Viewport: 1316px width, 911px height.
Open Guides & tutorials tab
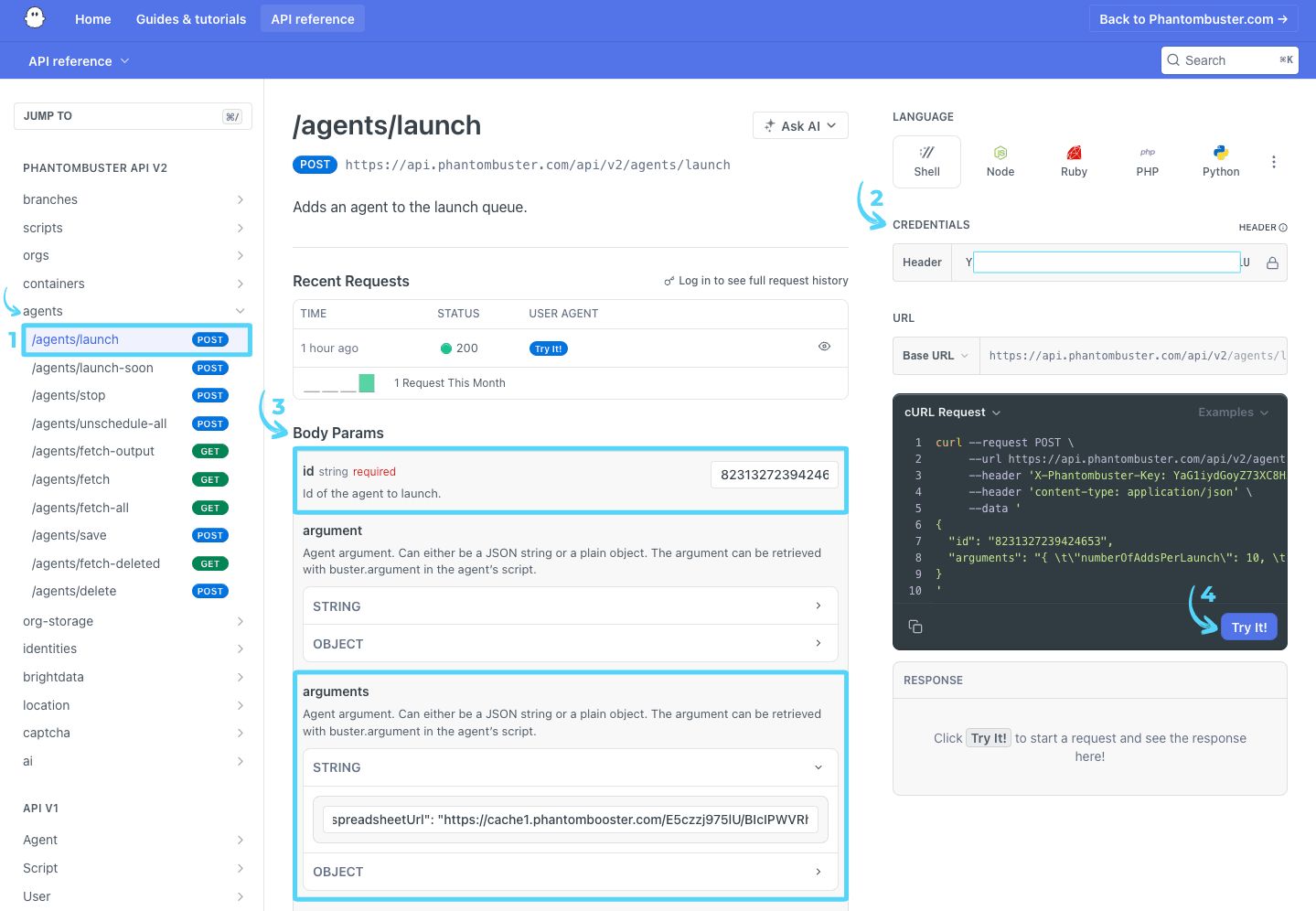click(x=191, y=19)
